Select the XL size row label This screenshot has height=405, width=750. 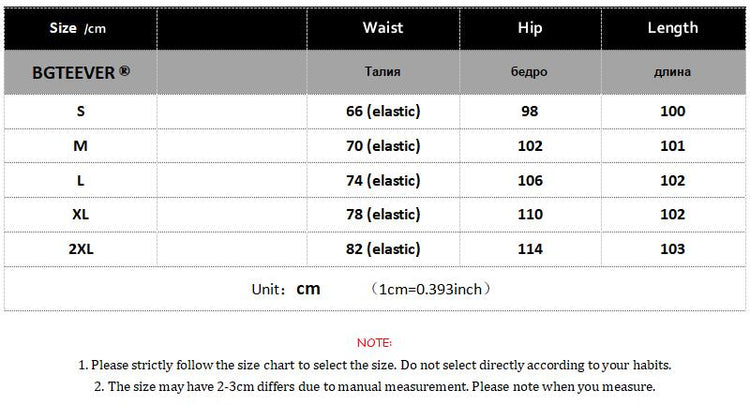(80, 215)
